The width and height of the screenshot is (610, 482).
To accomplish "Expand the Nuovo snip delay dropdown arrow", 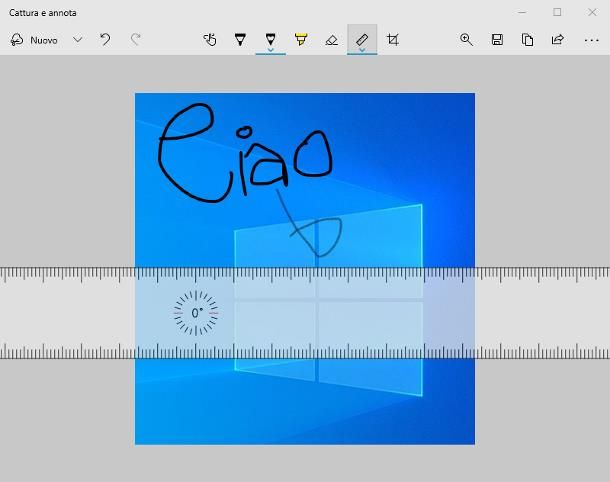I will click(x=77, y=40).
